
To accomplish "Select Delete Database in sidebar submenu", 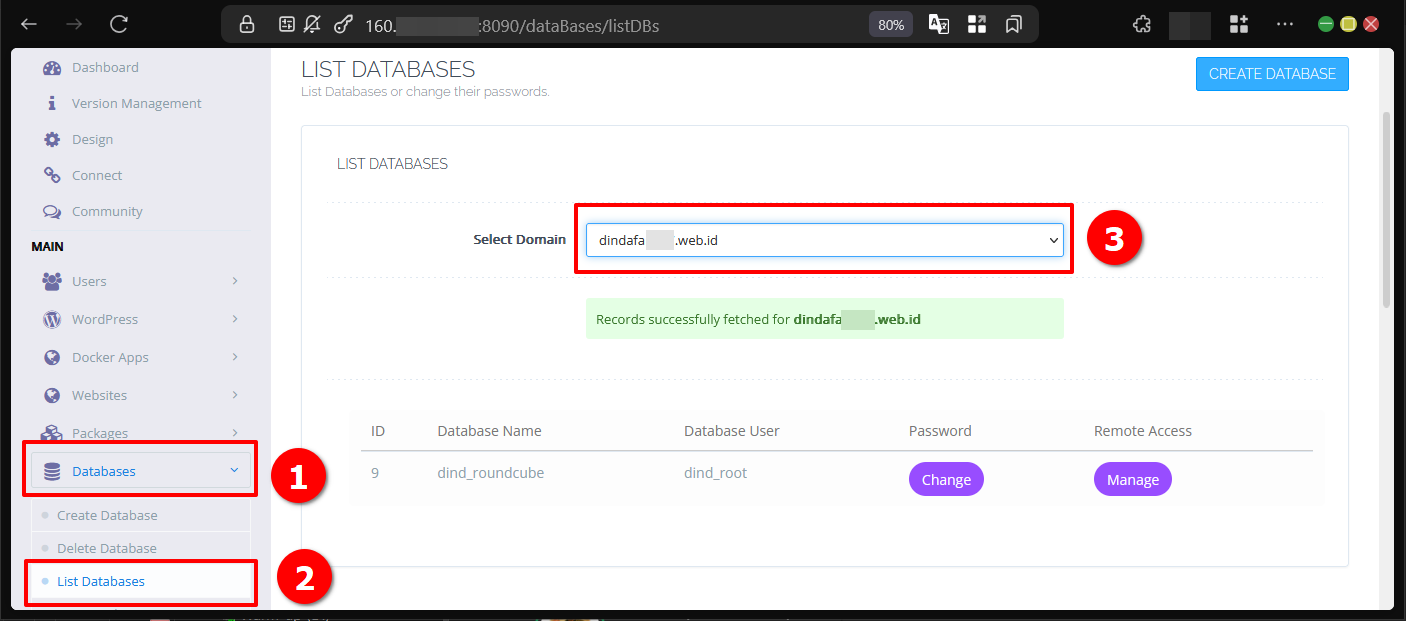I will click(x=107, y=549).
